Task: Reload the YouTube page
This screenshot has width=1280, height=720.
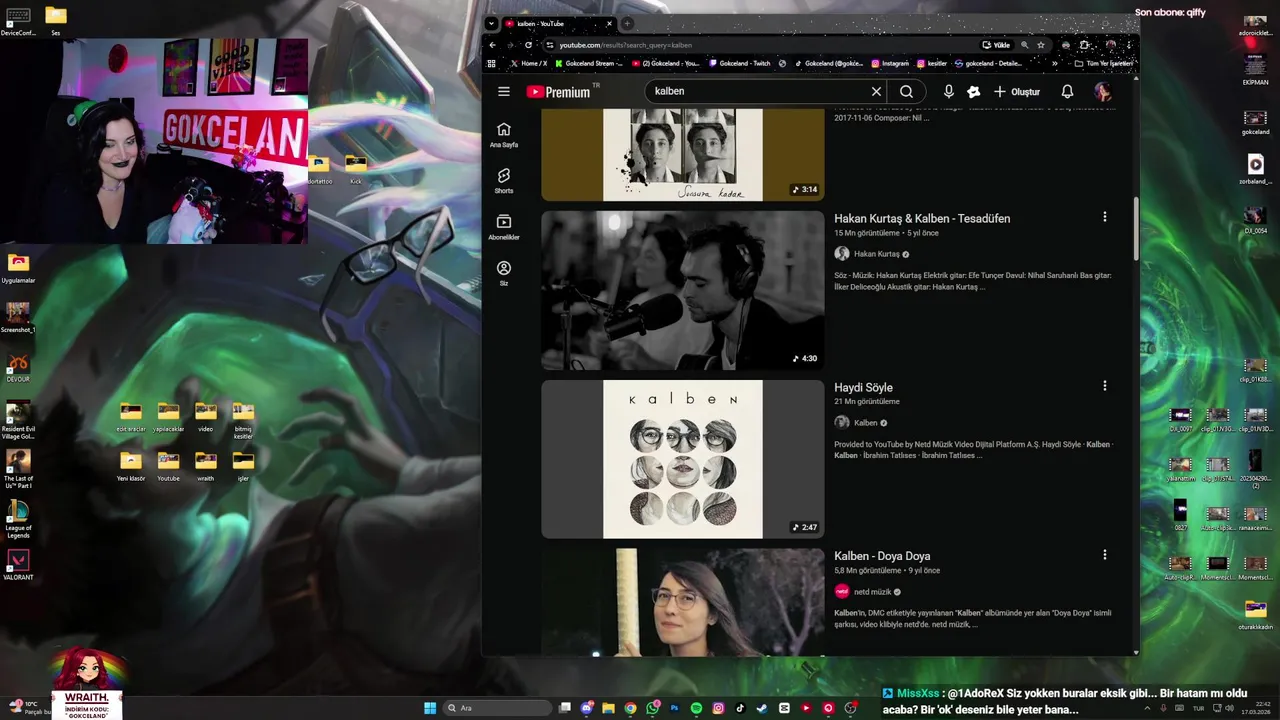Action: (528, 45)
